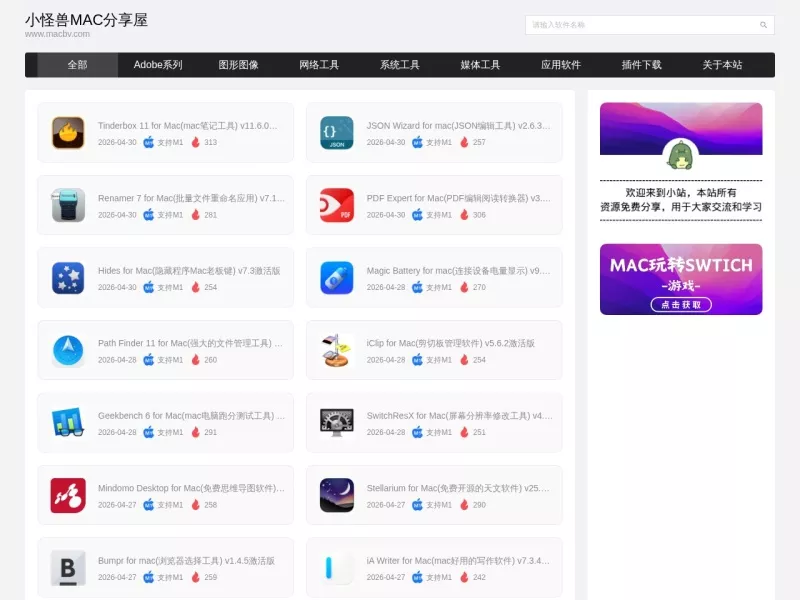The height and width of the screenshot is (600, 800).
Task: Open JSON Wizard for mac title link
Action: tap(458, 126)
